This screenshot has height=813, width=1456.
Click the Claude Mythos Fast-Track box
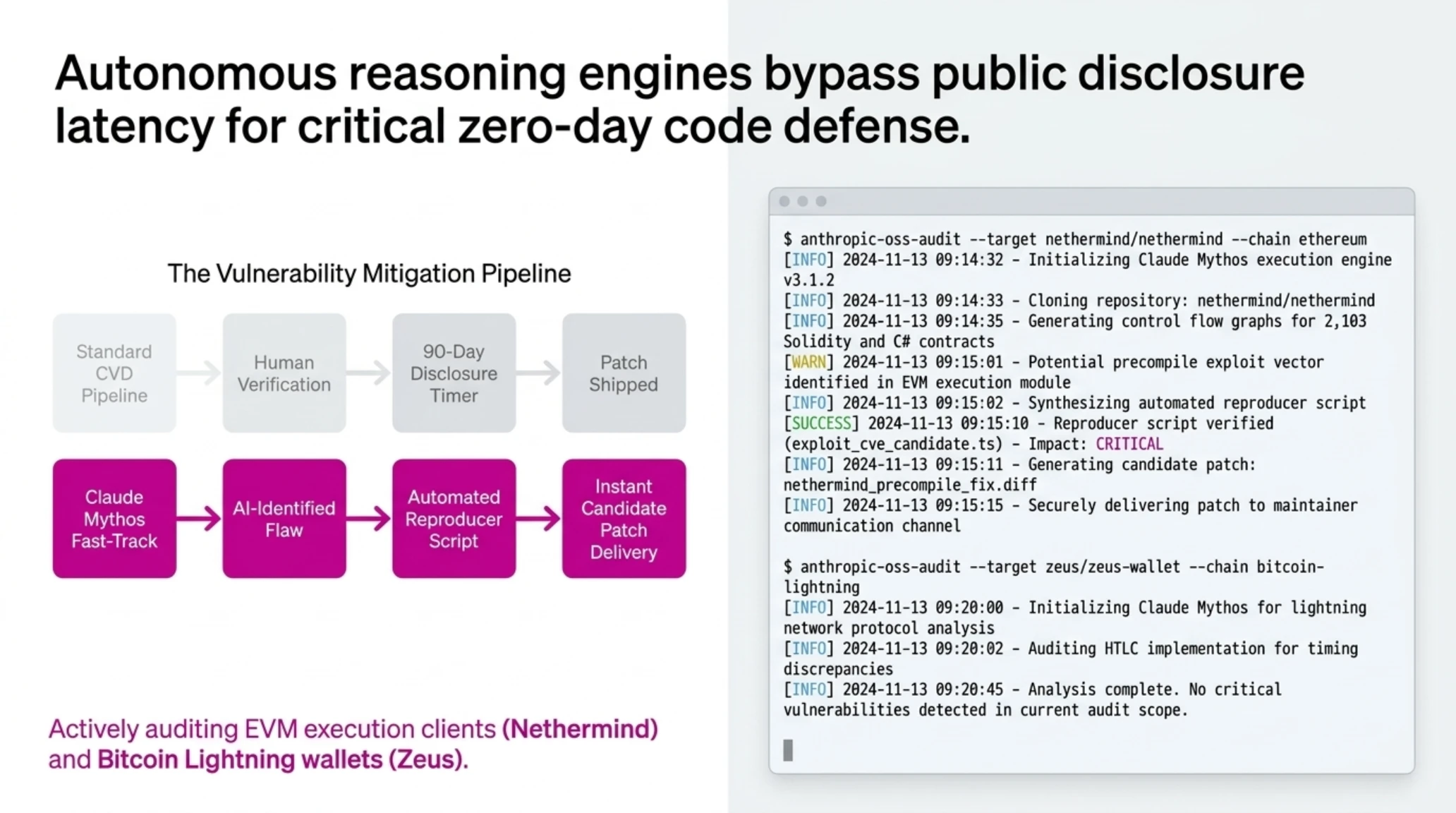114,519
